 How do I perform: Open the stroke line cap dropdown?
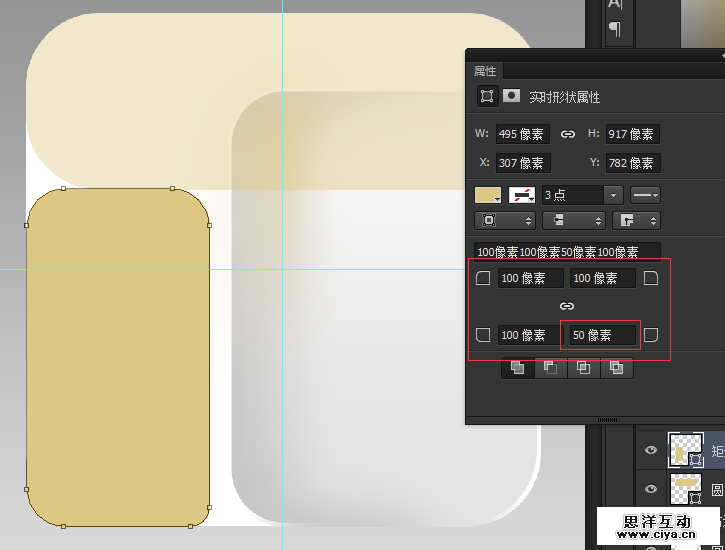point(578,220)
